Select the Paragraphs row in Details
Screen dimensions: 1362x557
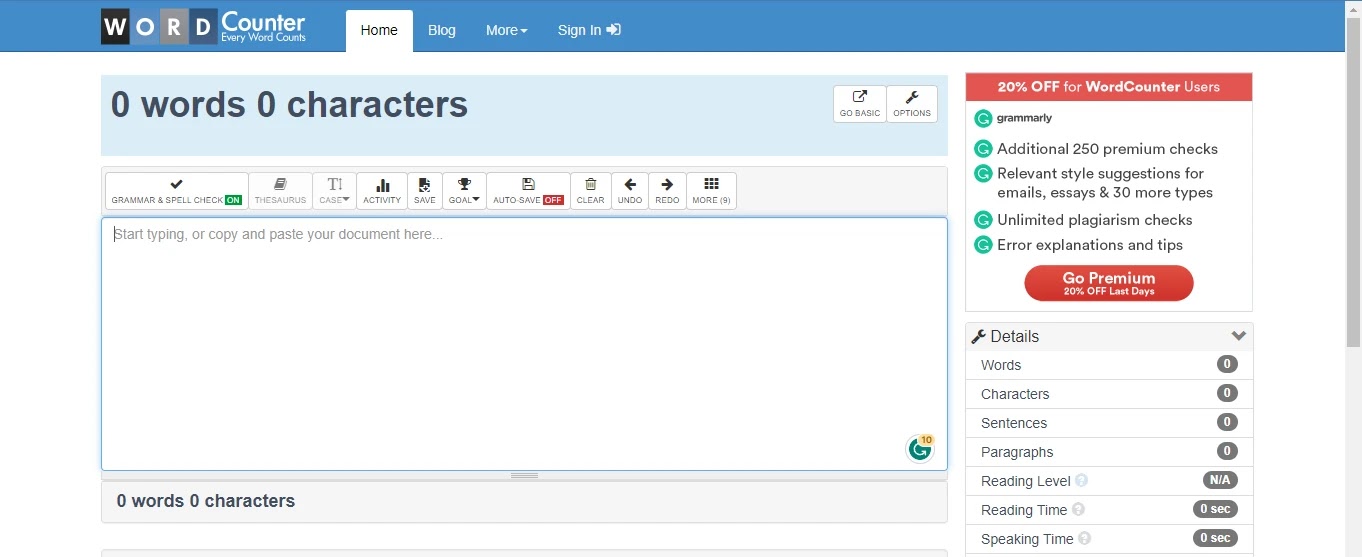1109,452
